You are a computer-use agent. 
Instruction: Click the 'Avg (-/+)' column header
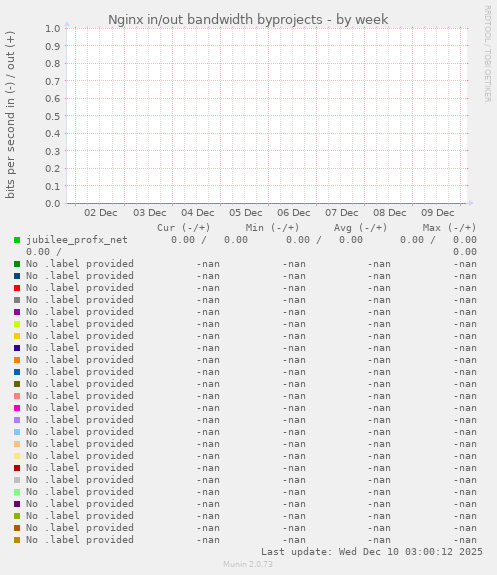click(361, 228)
